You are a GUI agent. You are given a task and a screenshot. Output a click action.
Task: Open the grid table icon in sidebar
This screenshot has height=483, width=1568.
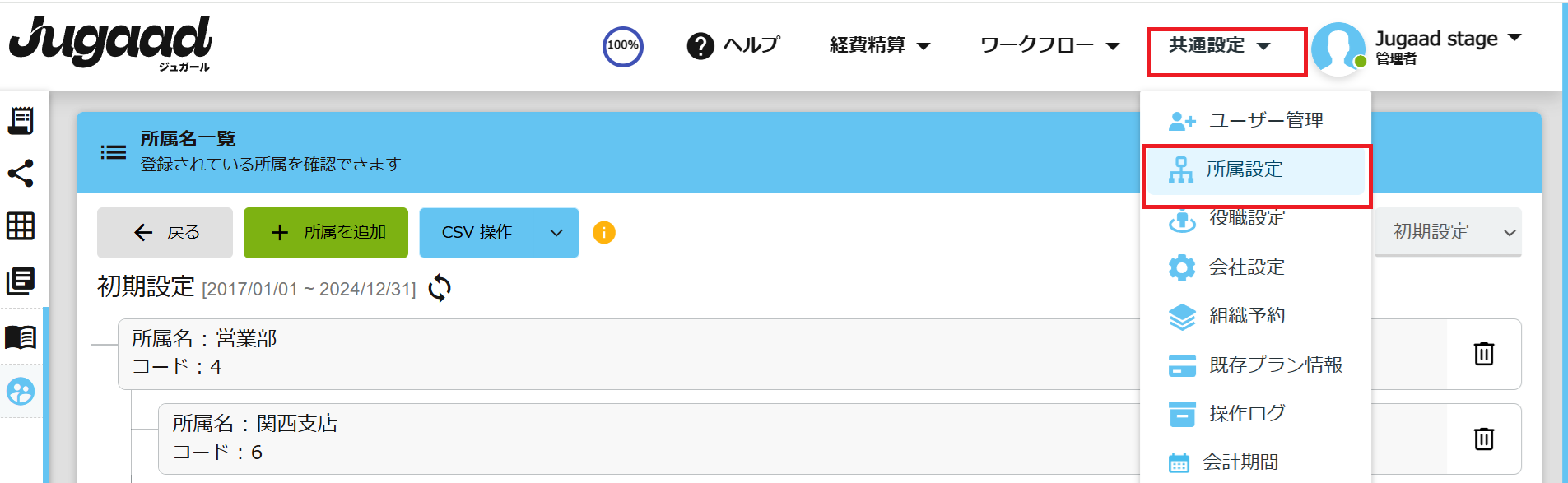coord(21,225)
